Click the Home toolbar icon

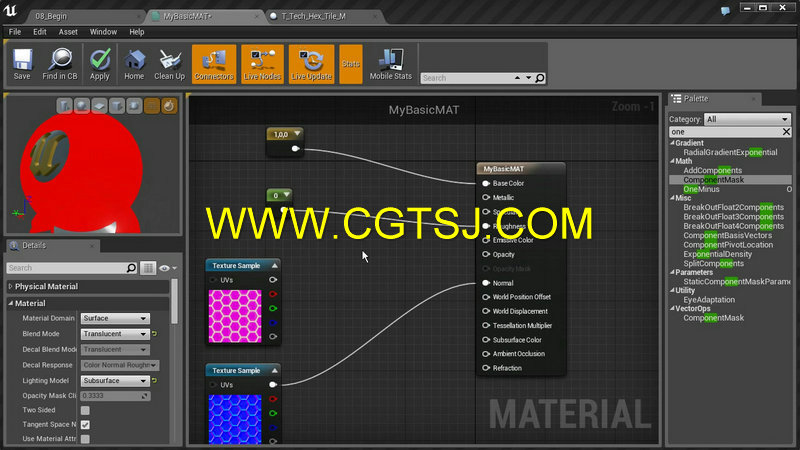[134, 64]
